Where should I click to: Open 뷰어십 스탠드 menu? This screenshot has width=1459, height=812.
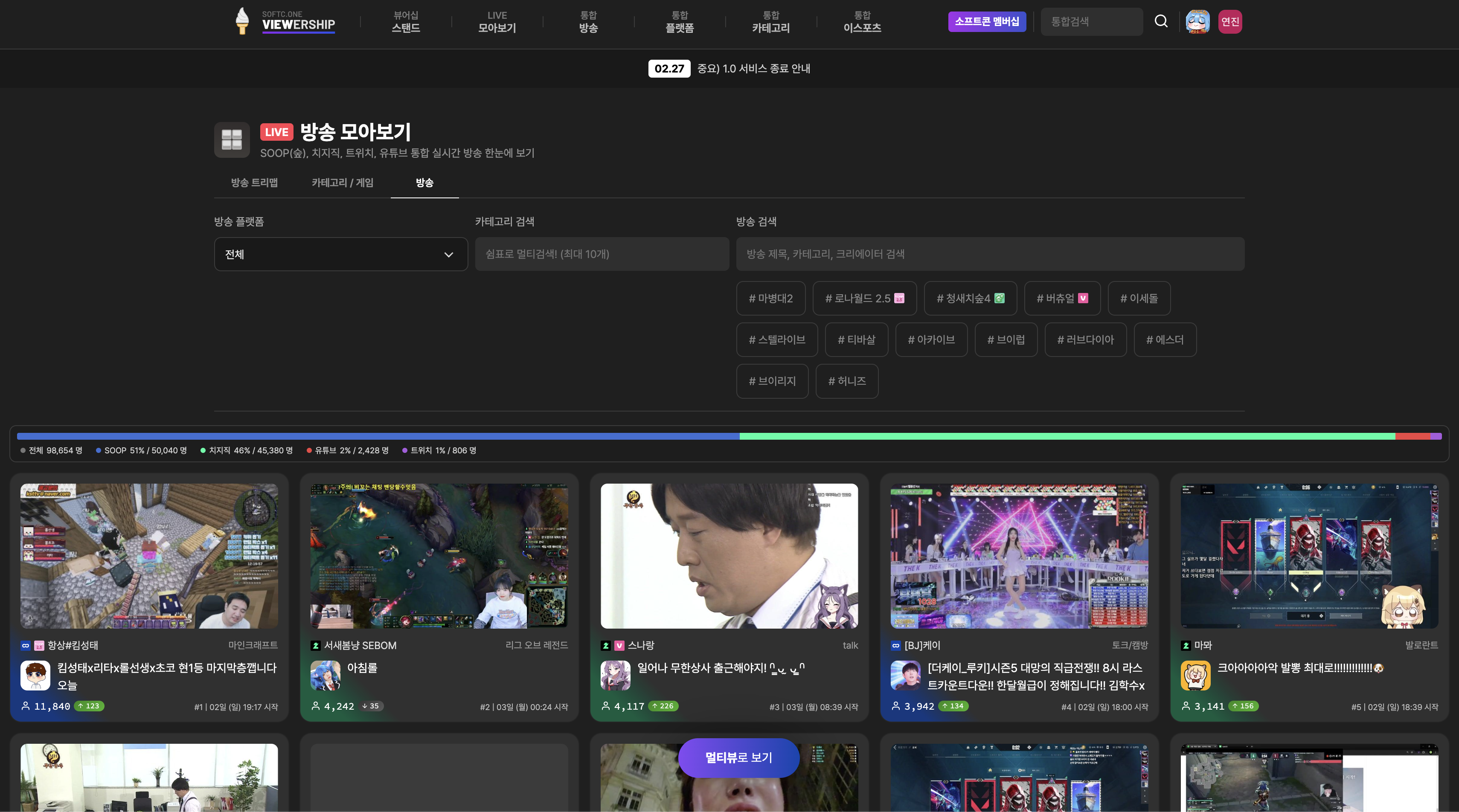point(406,21)
